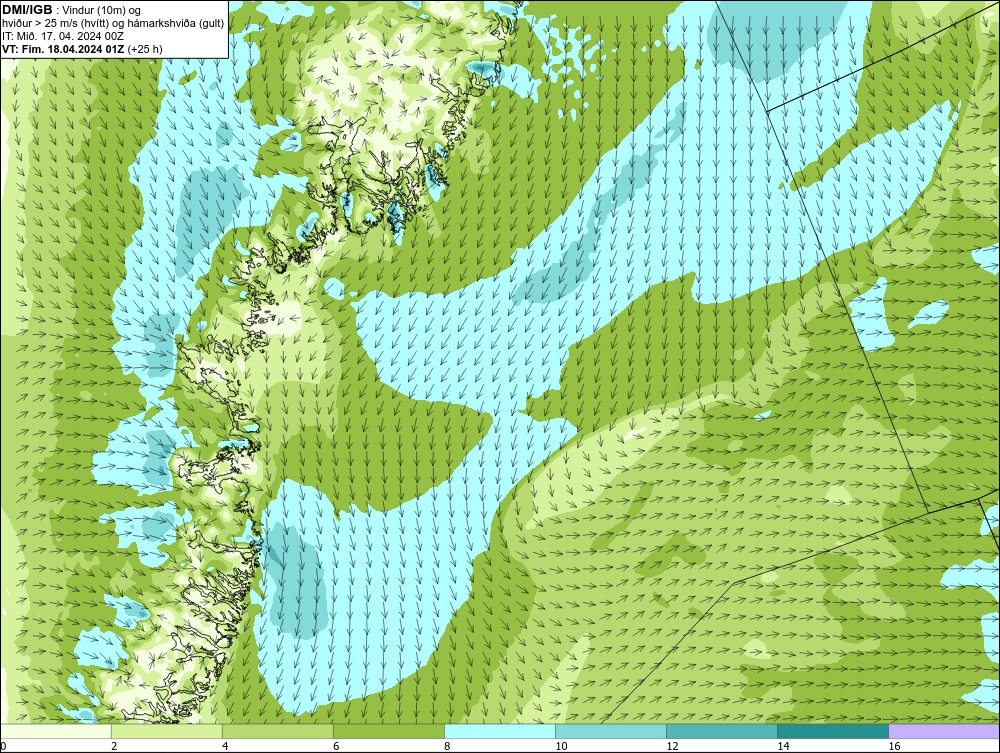This screenshot has height=753, width=1000.
Task: Click the legend scale label 6
Action: tap(336, 746)
